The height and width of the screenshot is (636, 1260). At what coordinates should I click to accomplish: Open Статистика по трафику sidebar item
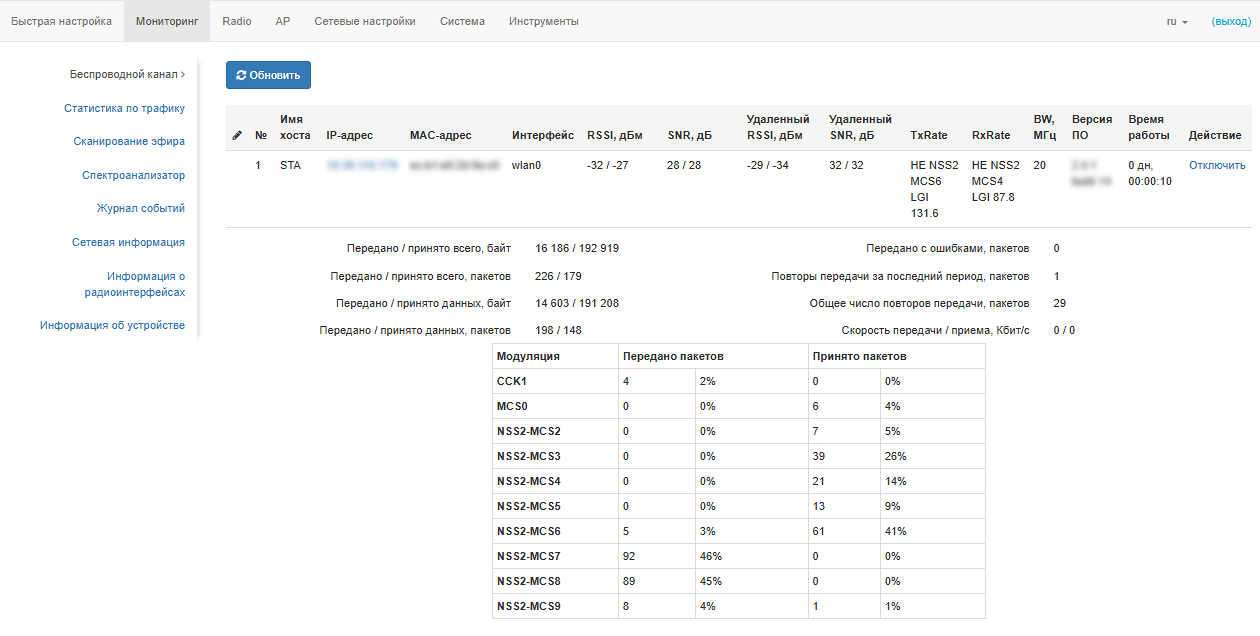[124, 108]
